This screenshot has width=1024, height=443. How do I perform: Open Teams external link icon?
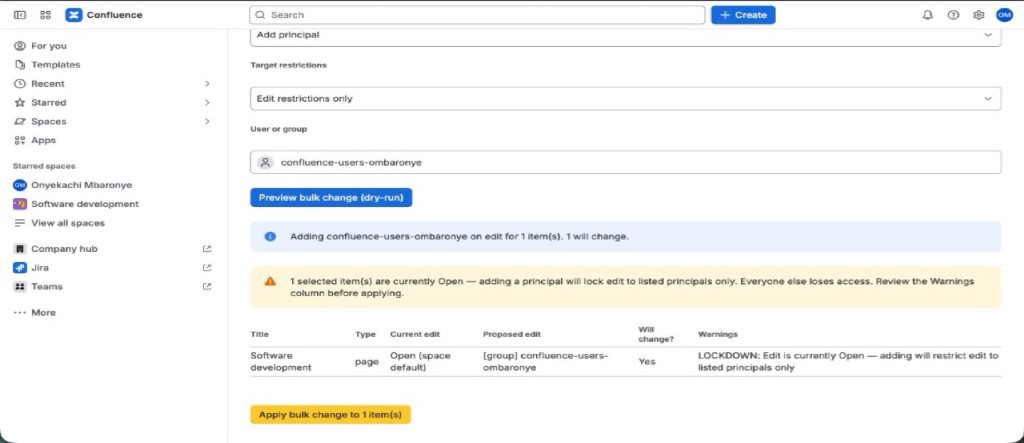pos(207,287)
